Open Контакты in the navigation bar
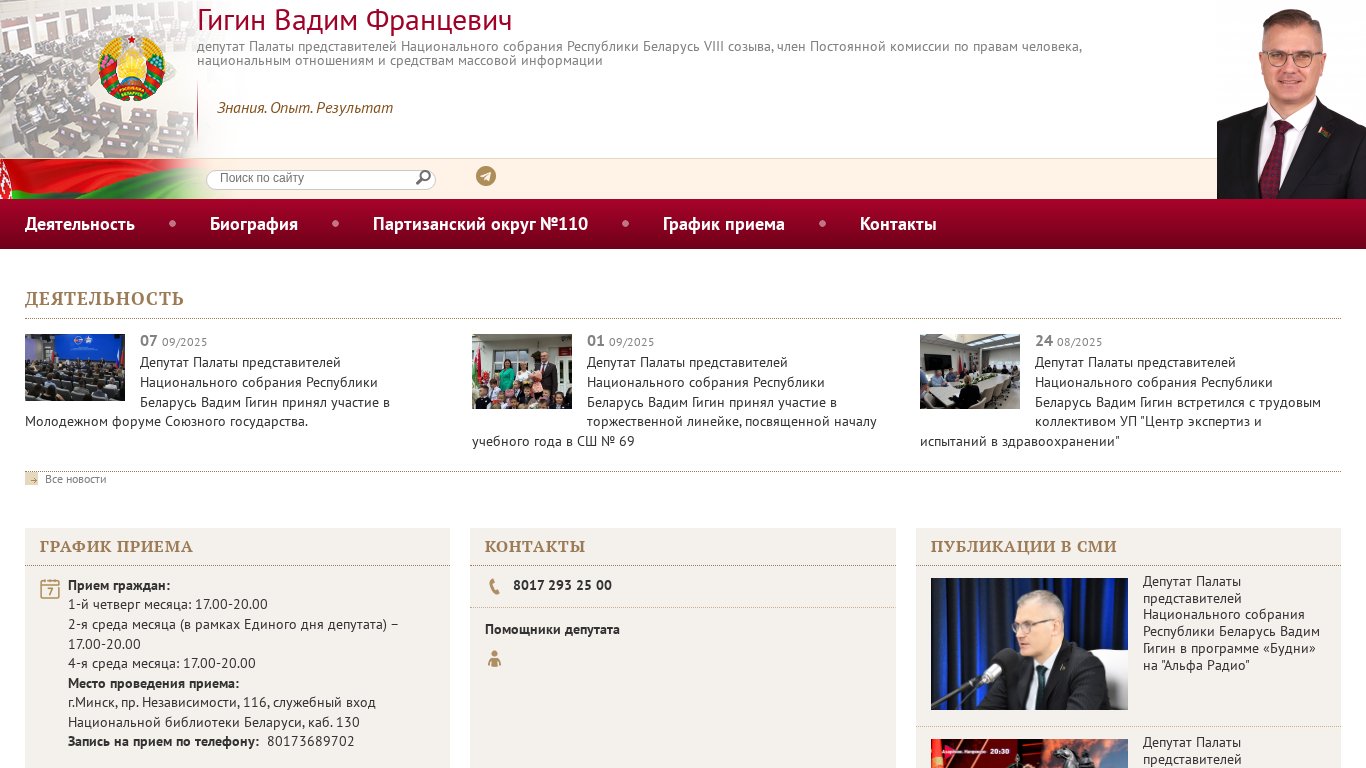 pos(898,224)
